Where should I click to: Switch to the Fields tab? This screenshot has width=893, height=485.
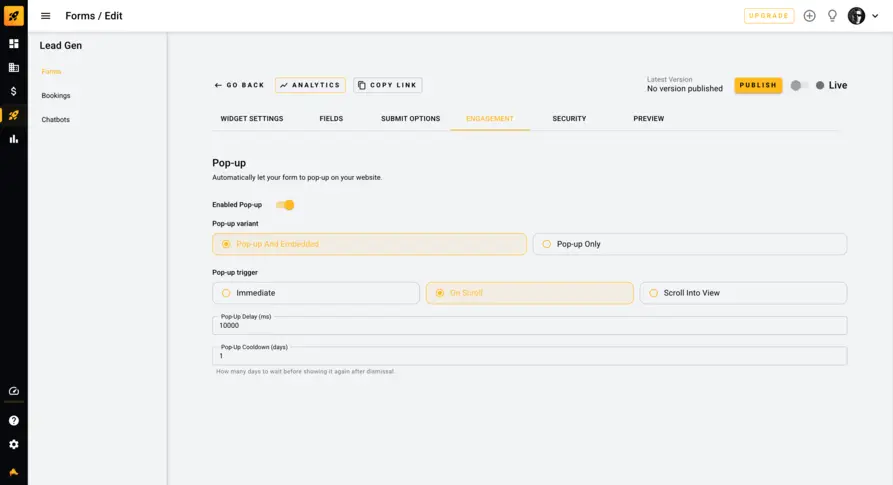[x=331, y=118]
